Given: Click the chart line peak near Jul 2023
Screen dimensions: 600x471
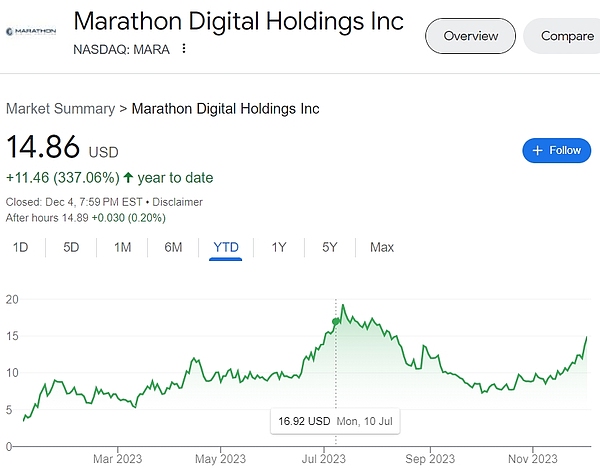Looking at the screenshot, I should tap(343, 306).
